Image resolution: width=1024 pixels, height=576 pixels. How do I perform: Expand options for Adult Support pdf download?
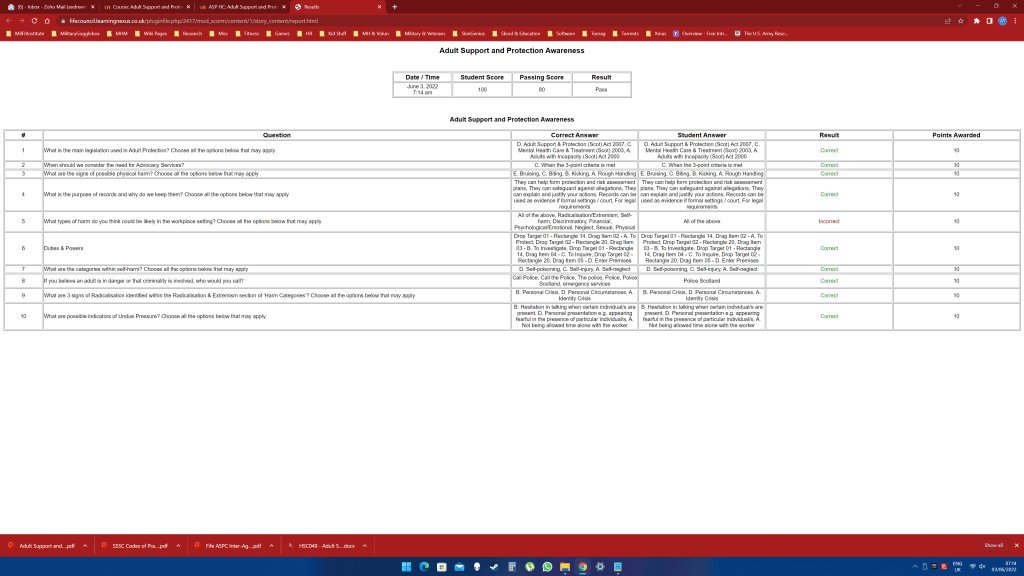click(85, 546)
